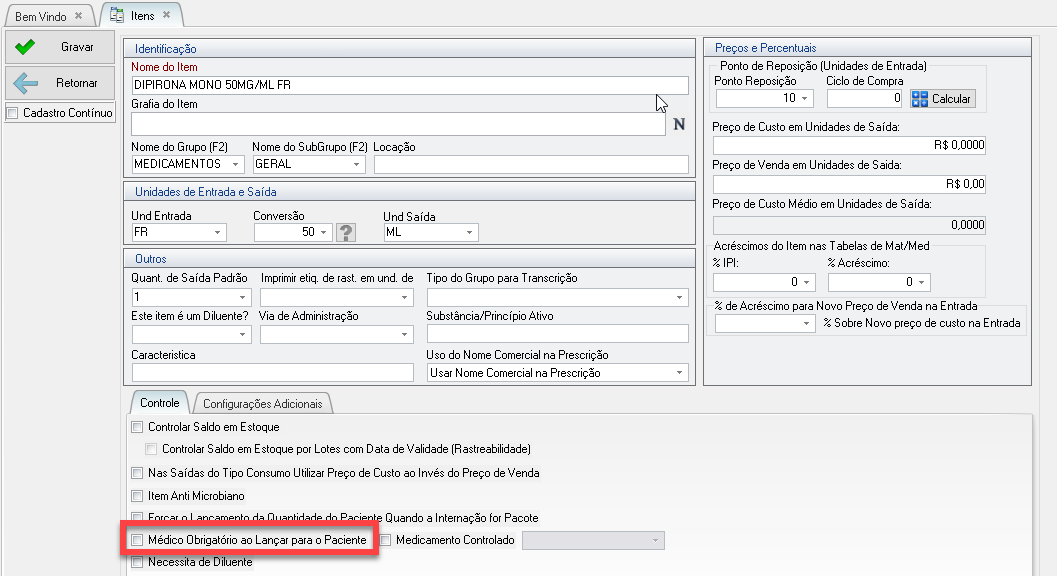This screenshot has height=576, width=1057.
Task: Click the Substância/Princípio Ativo field
Action: pos(557,335)
